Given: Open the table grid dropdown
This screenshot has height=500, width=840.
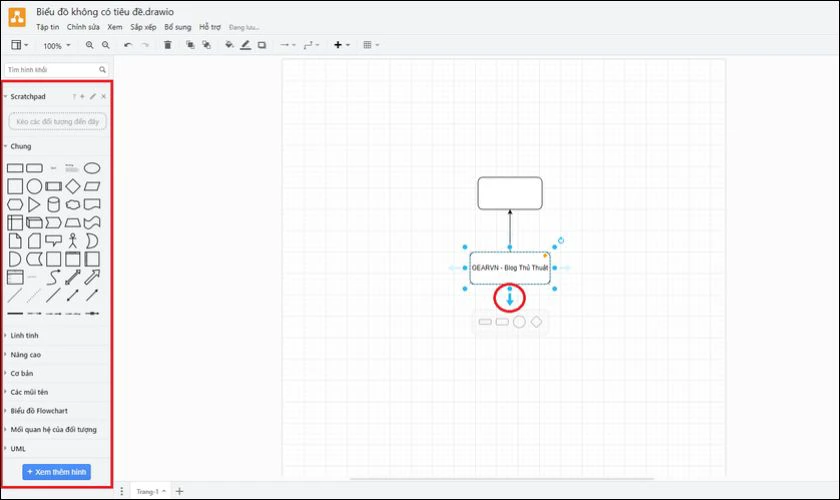Looking at the screenshot, I should click(x=371, y=45).
